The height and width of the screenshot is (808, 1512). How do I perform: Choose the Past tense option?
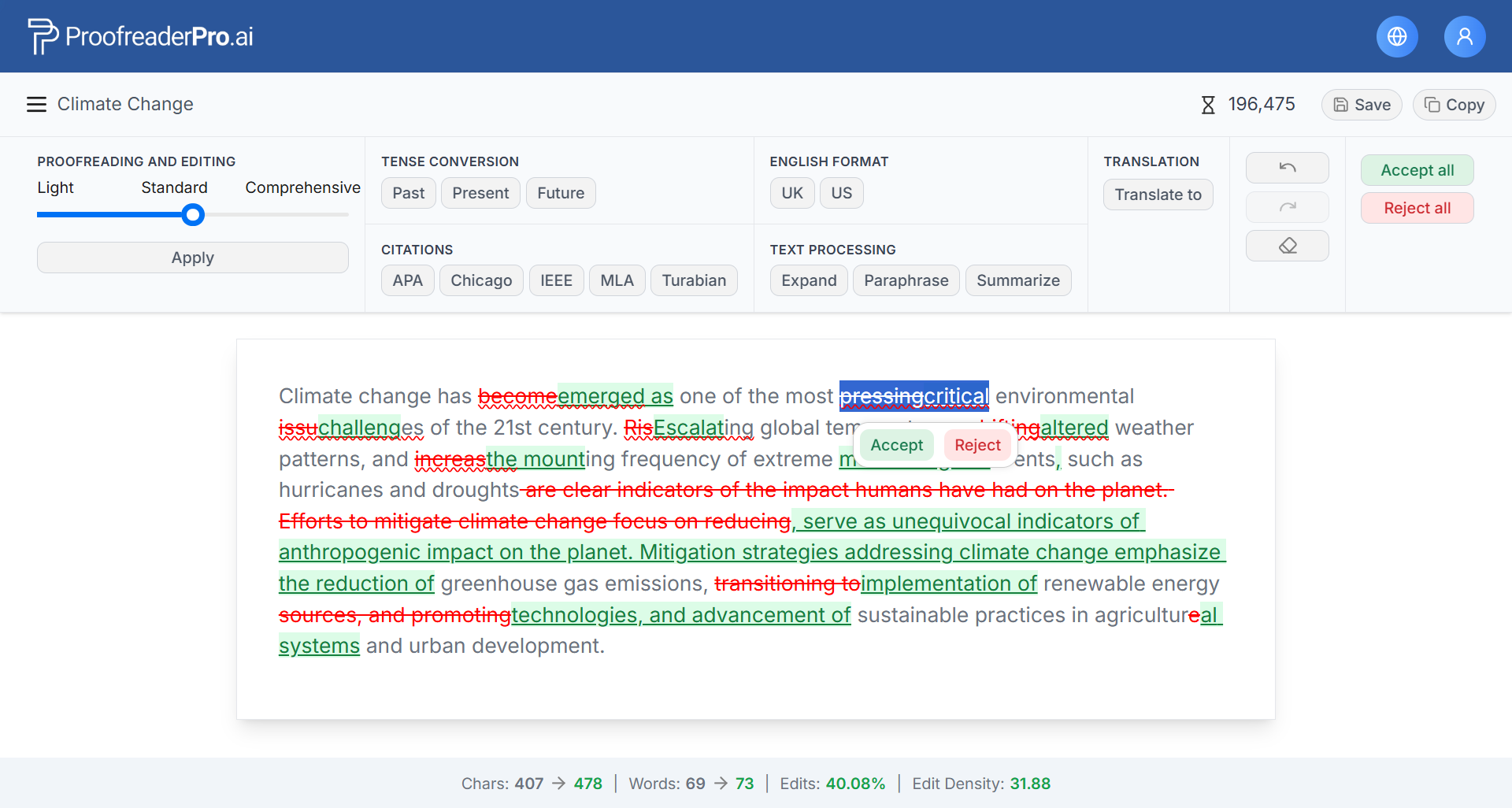408,193
